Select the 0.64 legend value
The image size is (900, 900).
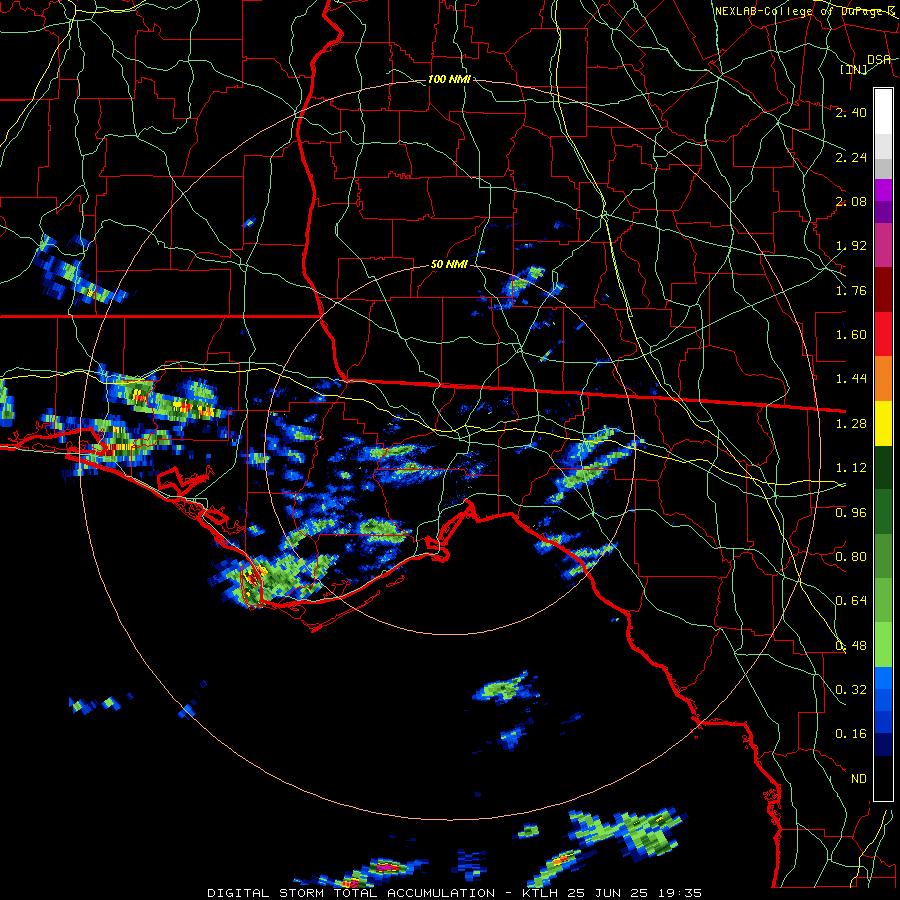[851, 601]
